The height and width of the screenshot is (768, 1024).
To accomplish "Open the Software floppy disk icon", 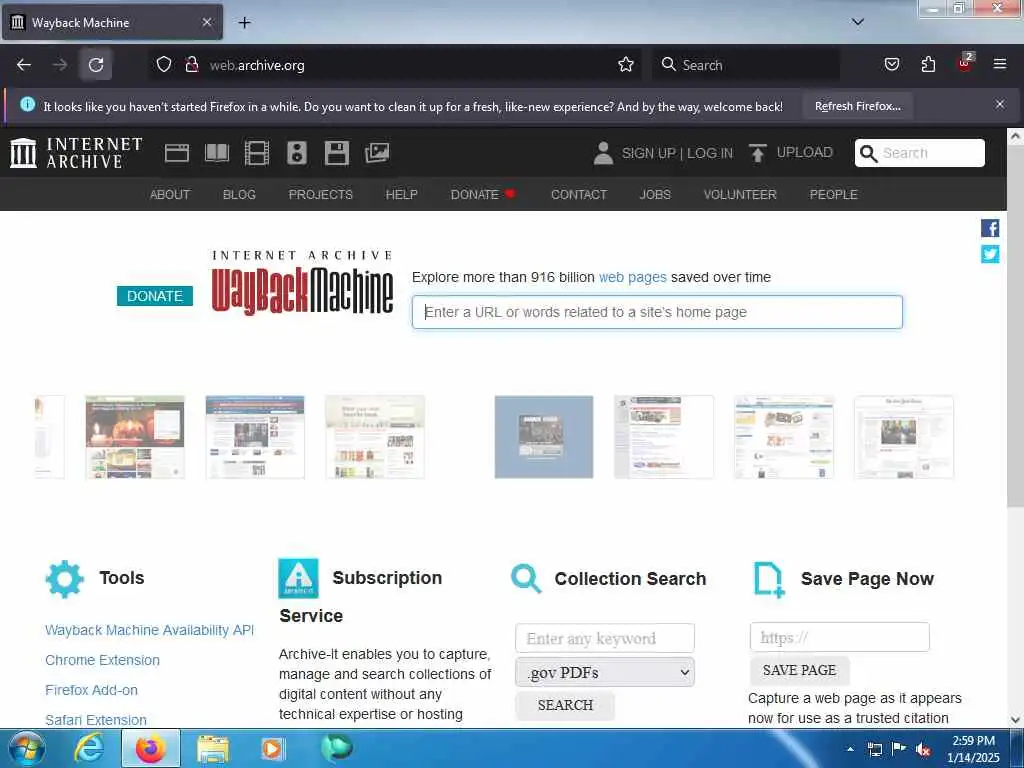I will pos(336,153).
